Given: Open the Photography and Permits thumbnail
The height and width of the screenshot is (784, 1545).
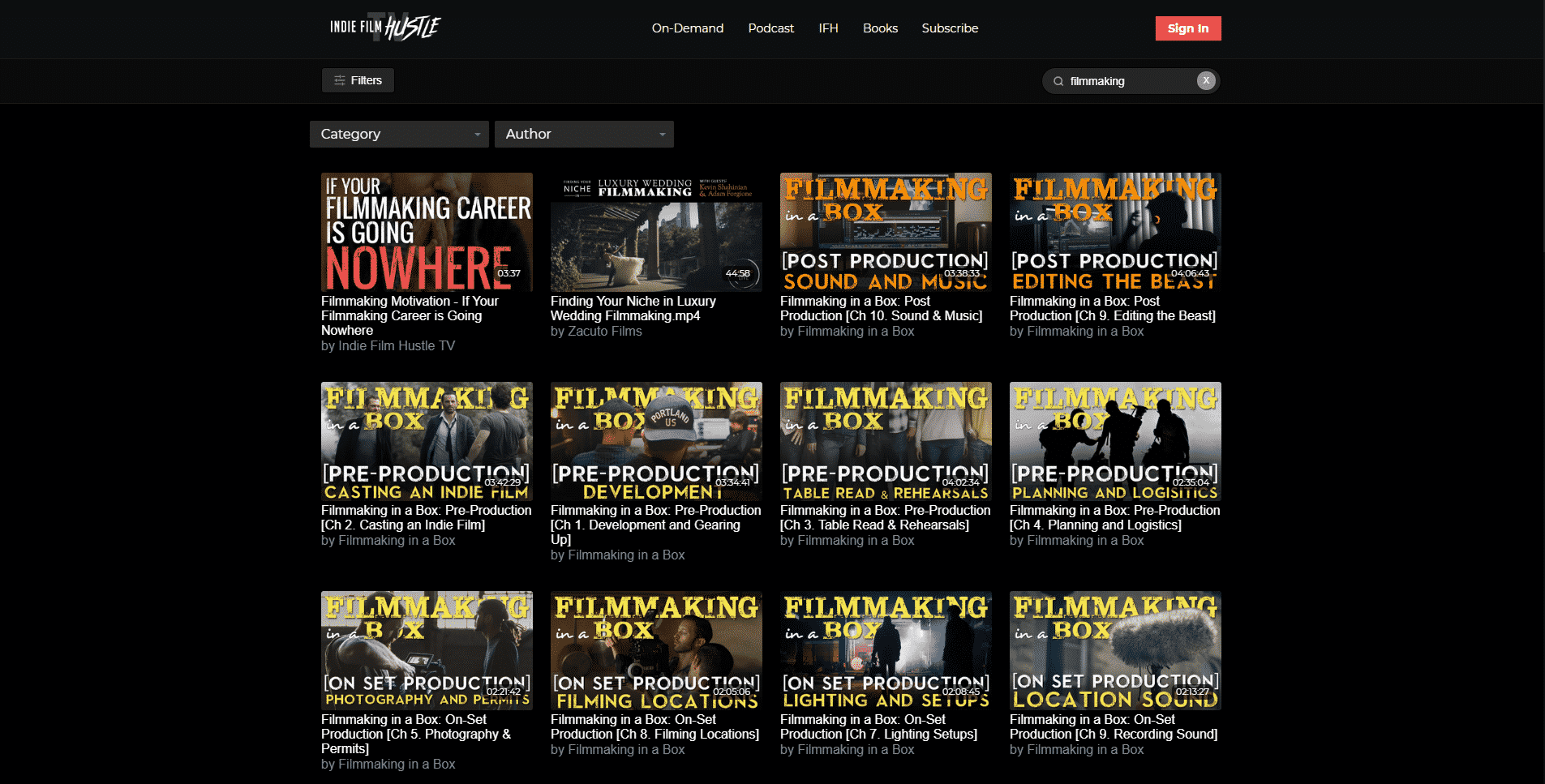Looking at the screenshot, I should pos(427,650).
